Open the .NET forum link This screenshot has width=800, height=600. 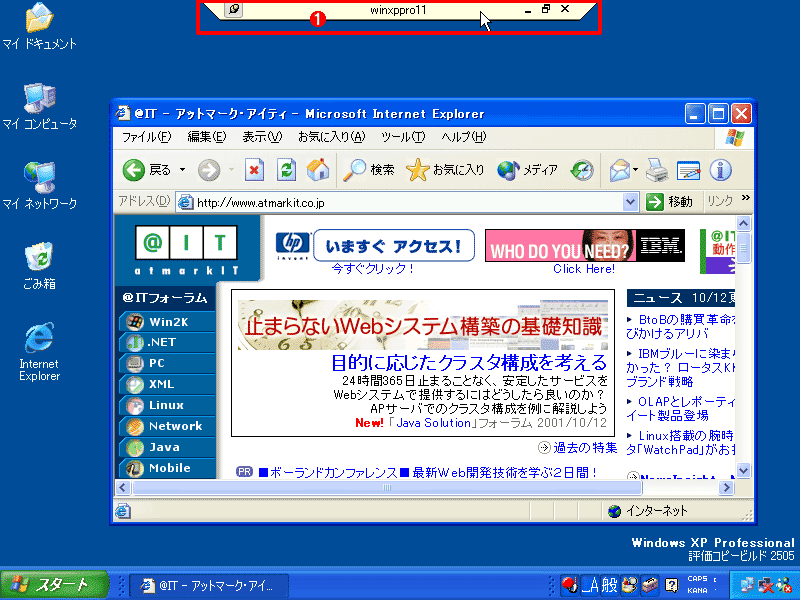point(167,342)
